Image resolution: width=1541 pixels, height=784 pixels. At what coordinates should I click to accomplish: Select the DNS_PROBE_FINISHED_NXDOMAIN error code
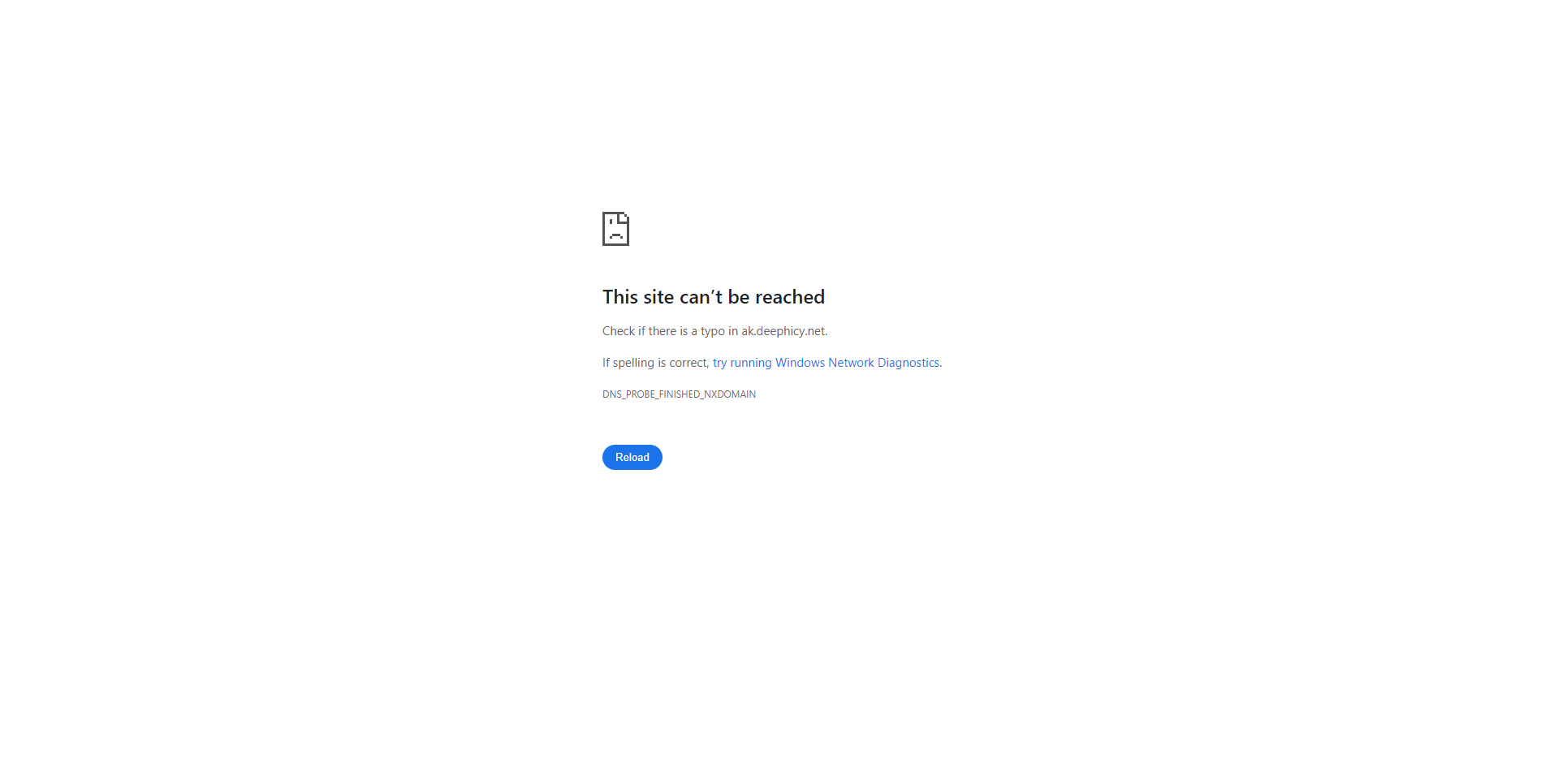[x=679, y=394]
